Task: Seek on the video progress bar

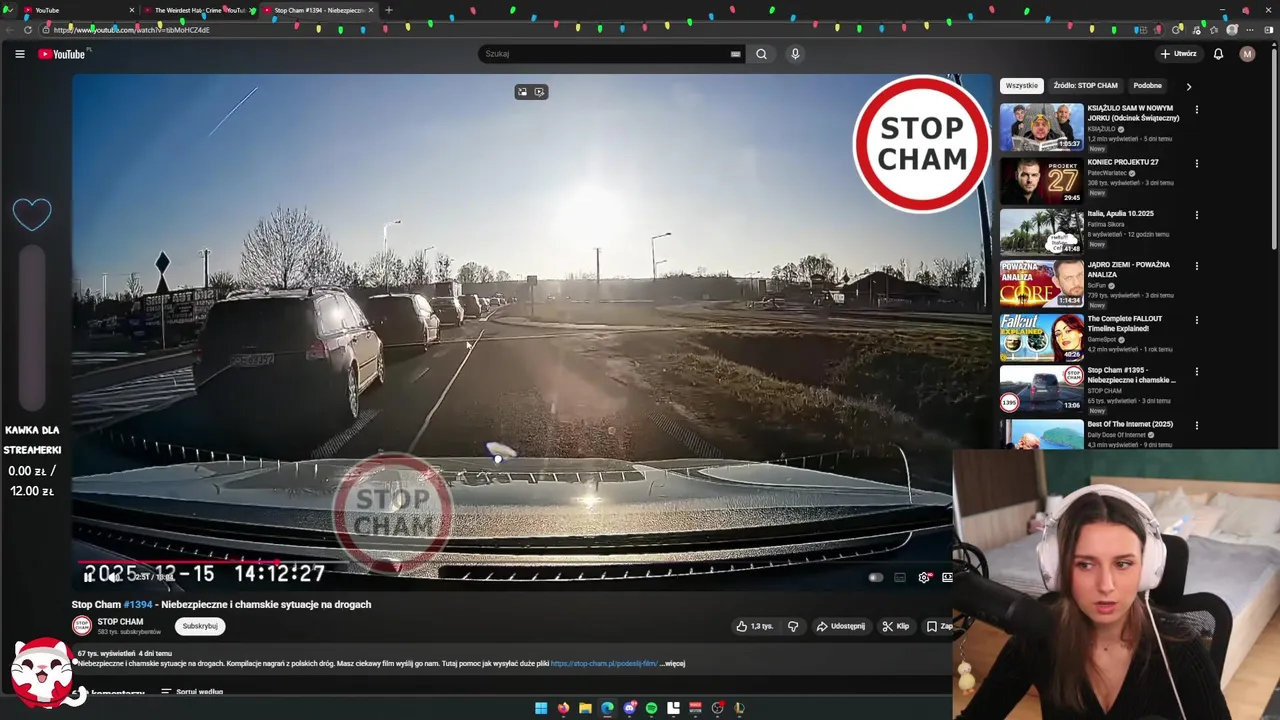Action: click(515, 561)
